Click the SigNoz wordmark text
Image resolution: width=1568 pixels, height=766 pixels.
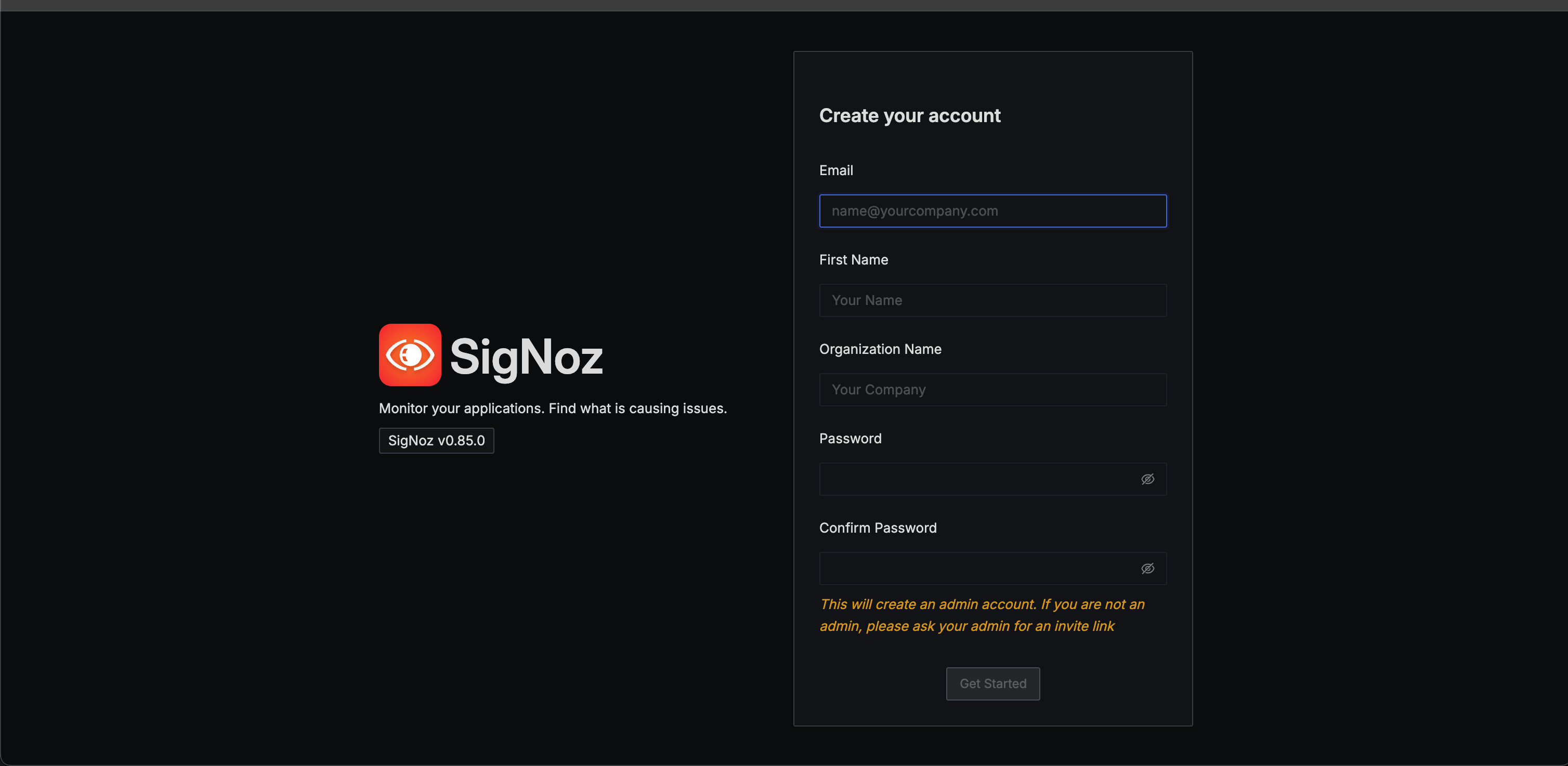(x=526, y=357)
